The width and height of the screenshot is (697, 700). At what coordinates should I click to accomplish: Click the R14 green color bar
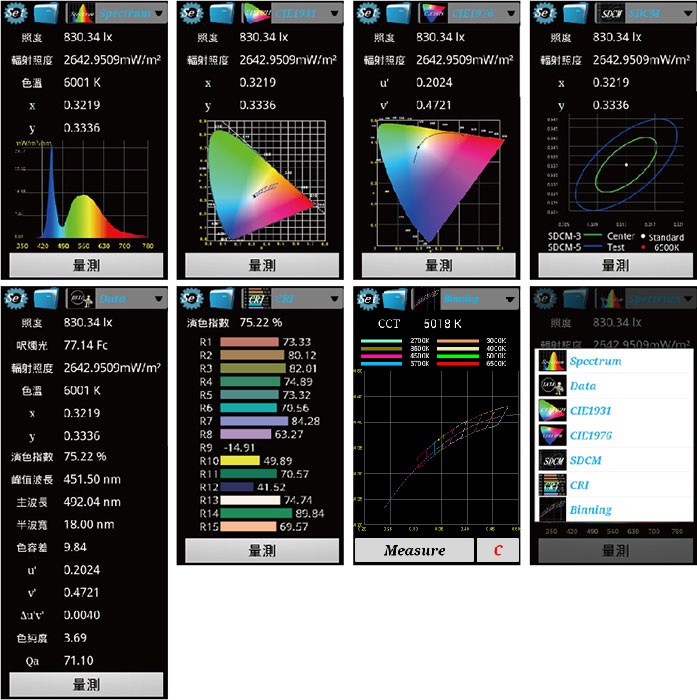point(256,513)
